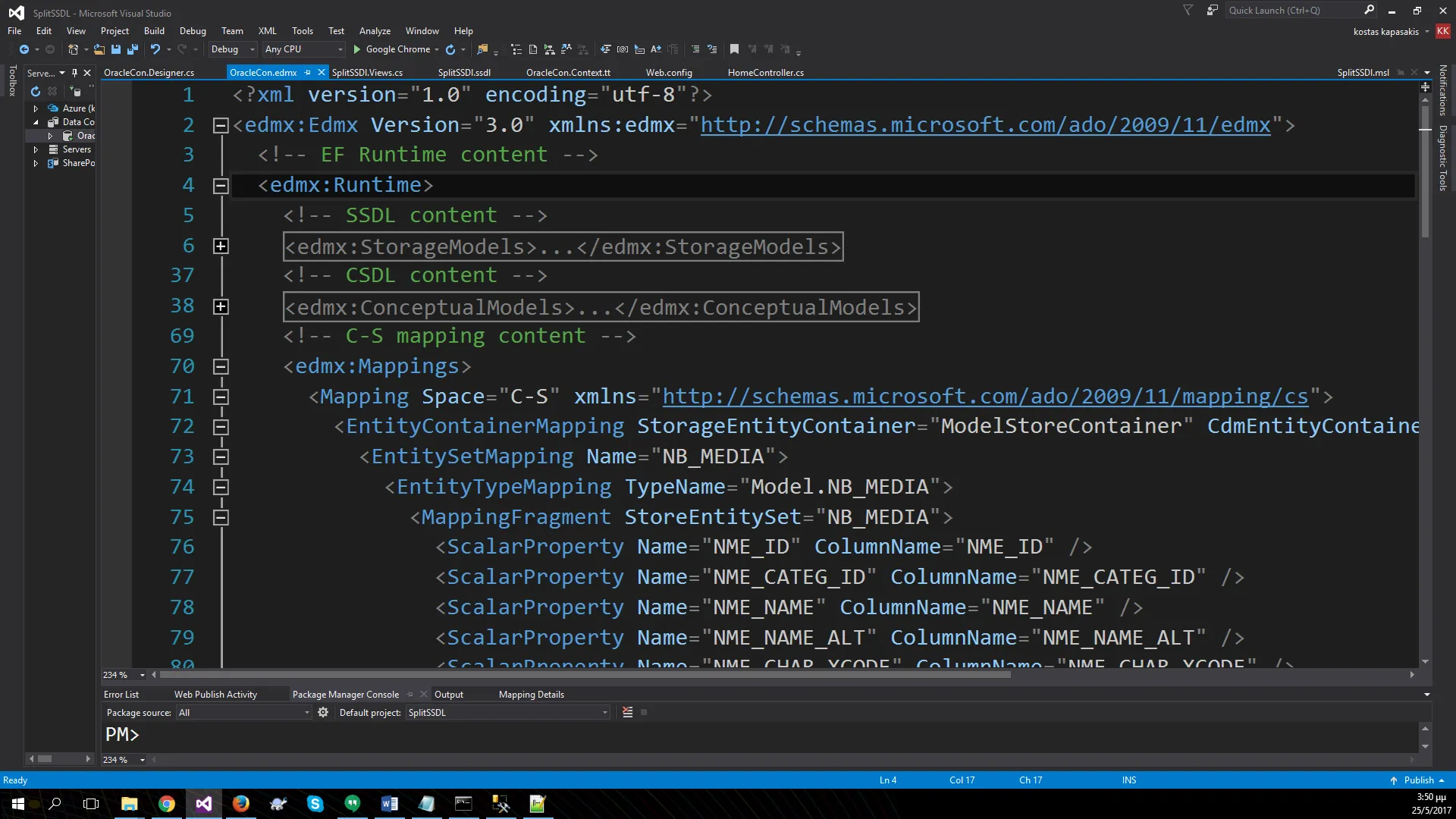Viewport: 1456px width, 819px height.
Task: Click the Connect to Database icon
Action: tap(75, 91)
